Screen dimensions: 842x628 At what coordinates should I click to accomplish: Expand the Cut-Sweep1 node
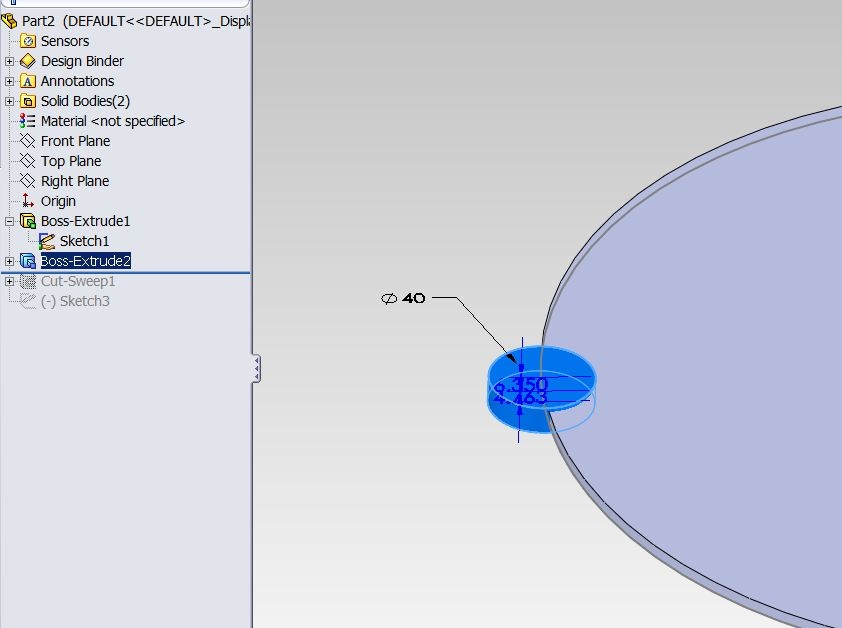[9, 281]
